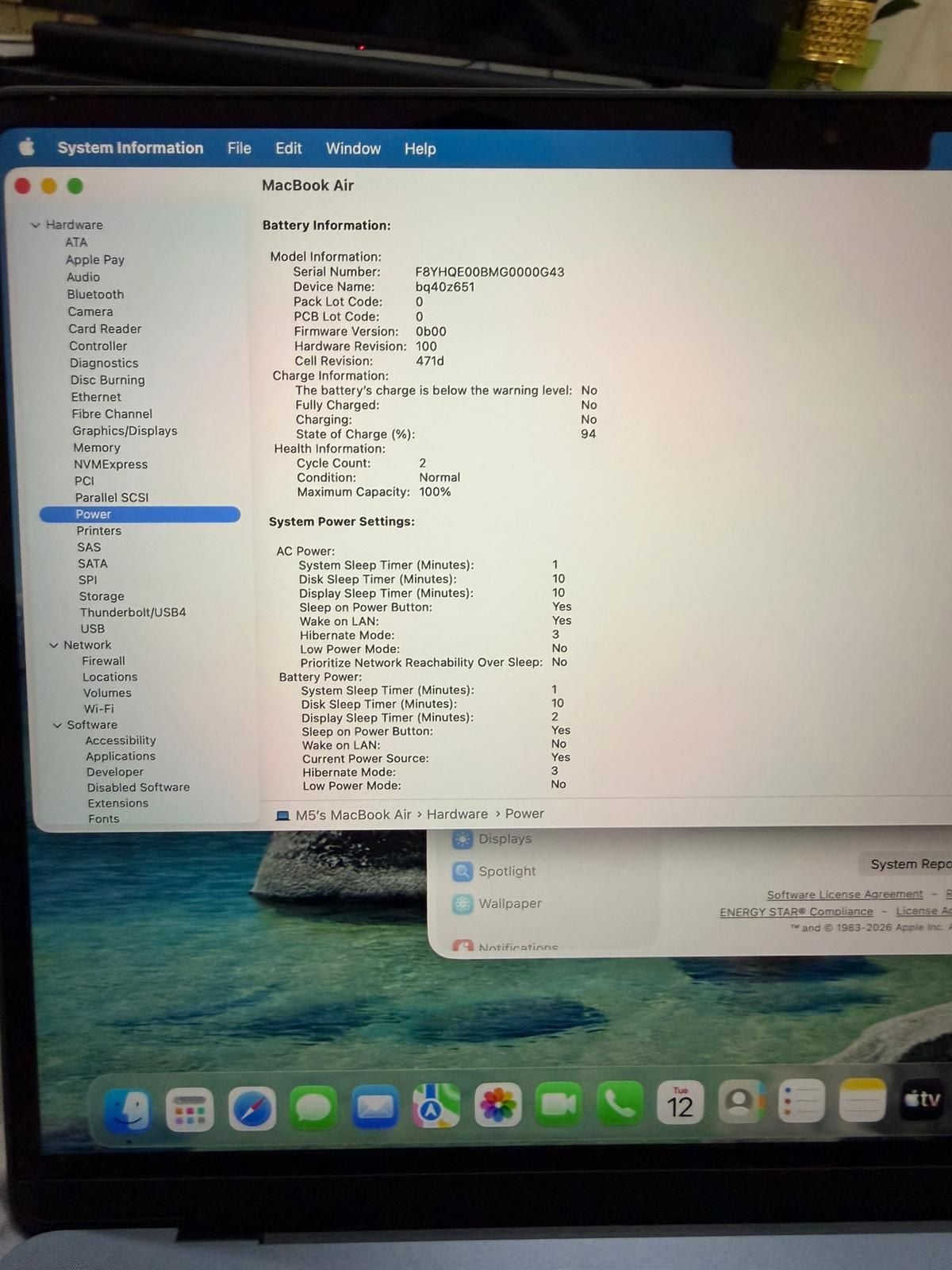Select Disabled Software in sidebar

[138, 787]
